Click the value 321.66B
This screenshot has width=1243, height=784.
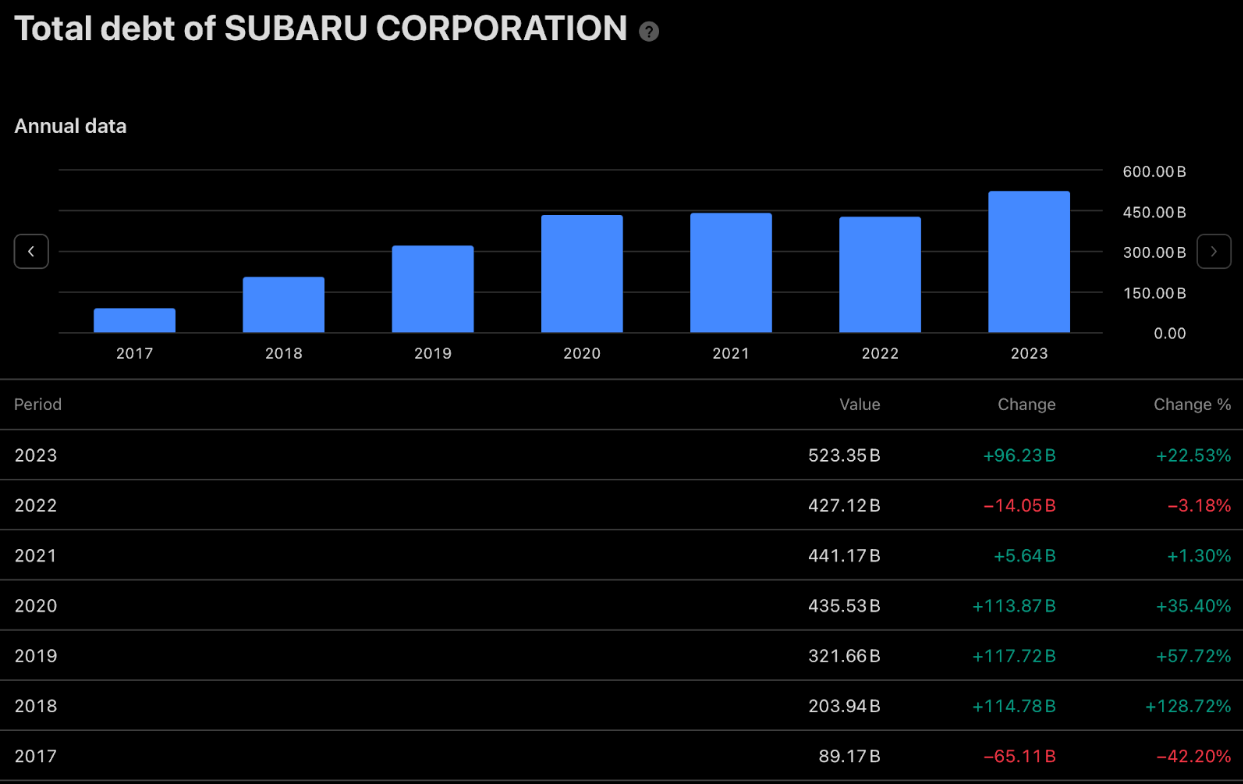click(844, 656)
